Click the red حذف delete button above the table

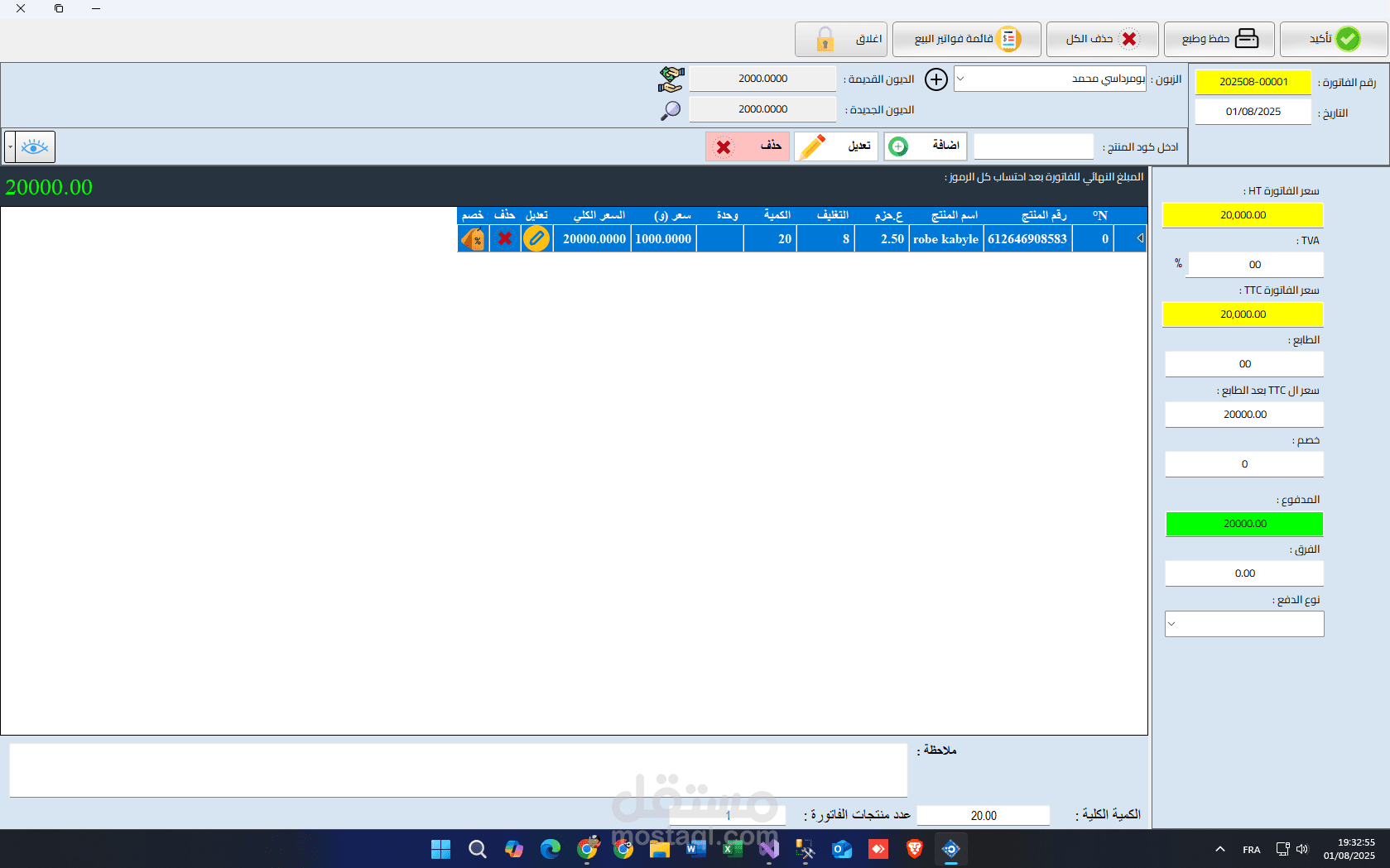[x=748, y=146]
